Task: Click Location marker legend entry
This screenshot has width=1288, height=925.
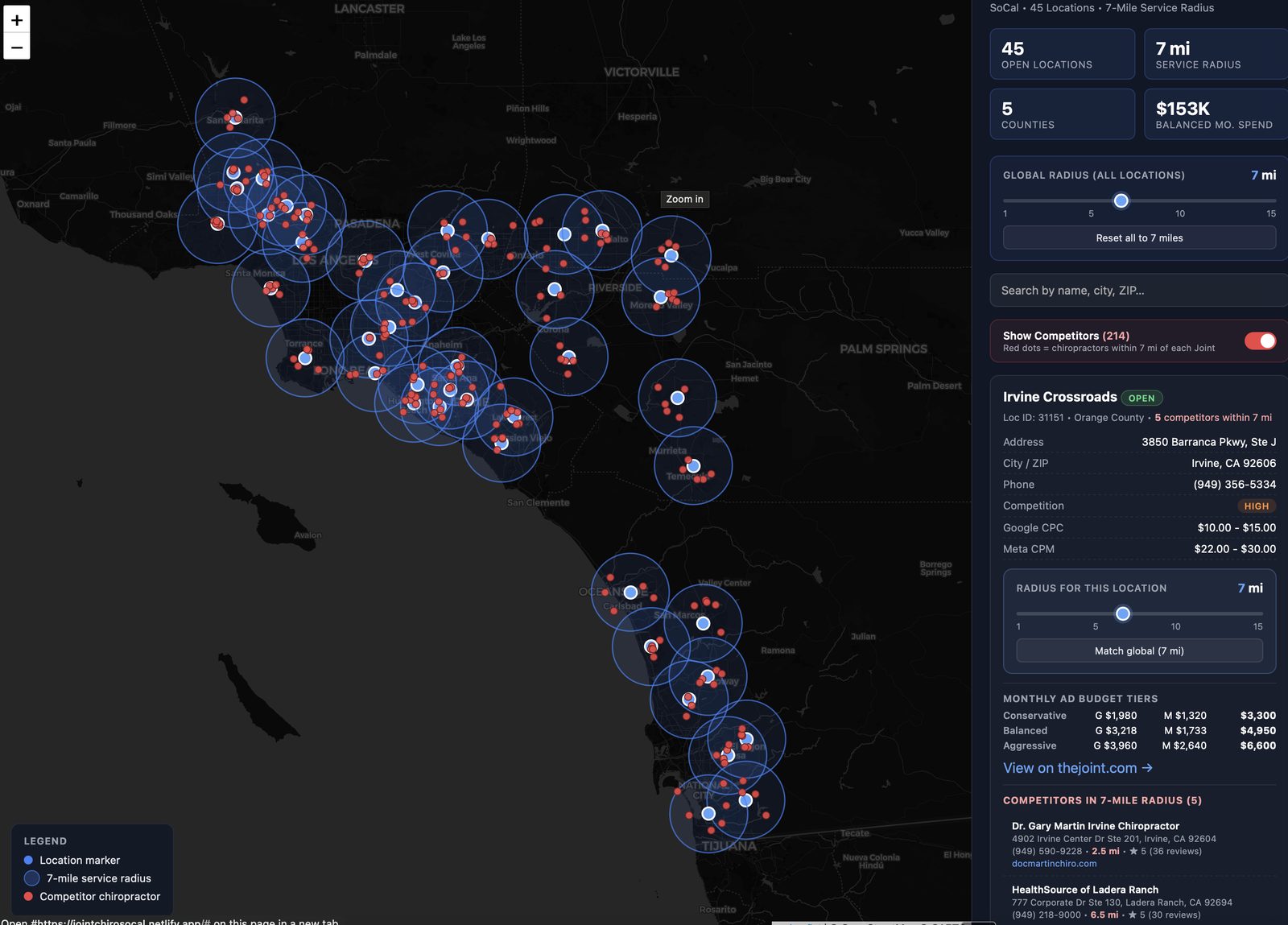Action: (72, 861)
